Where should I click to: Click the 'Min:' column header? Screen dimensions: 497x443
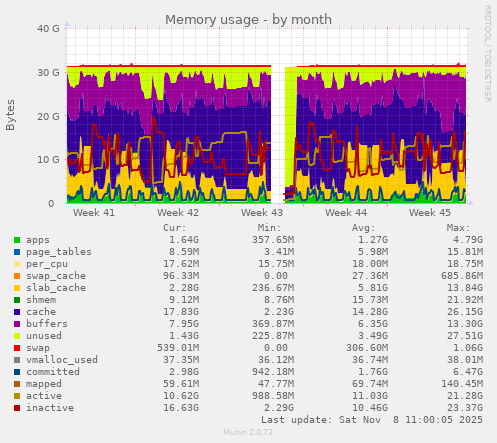tap(269, 228)
